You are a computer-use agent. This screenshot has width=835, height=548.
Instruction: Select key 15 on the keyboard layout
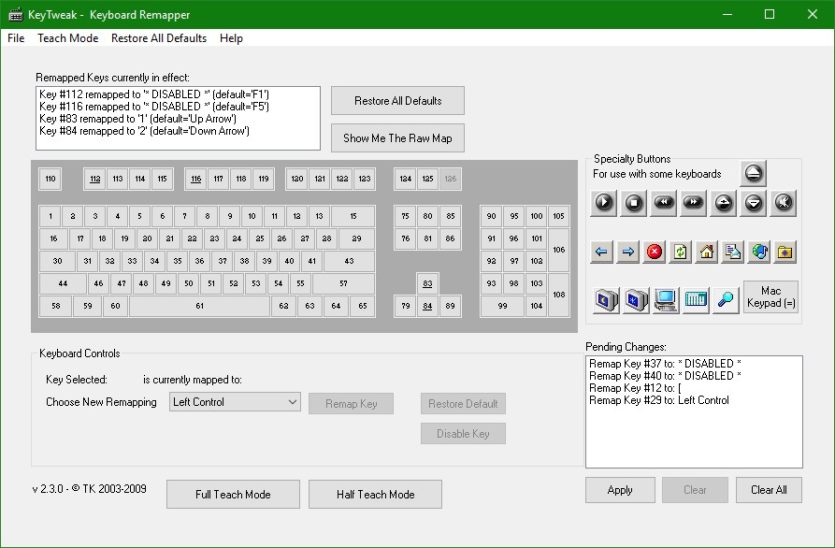(x=353, y=216)
